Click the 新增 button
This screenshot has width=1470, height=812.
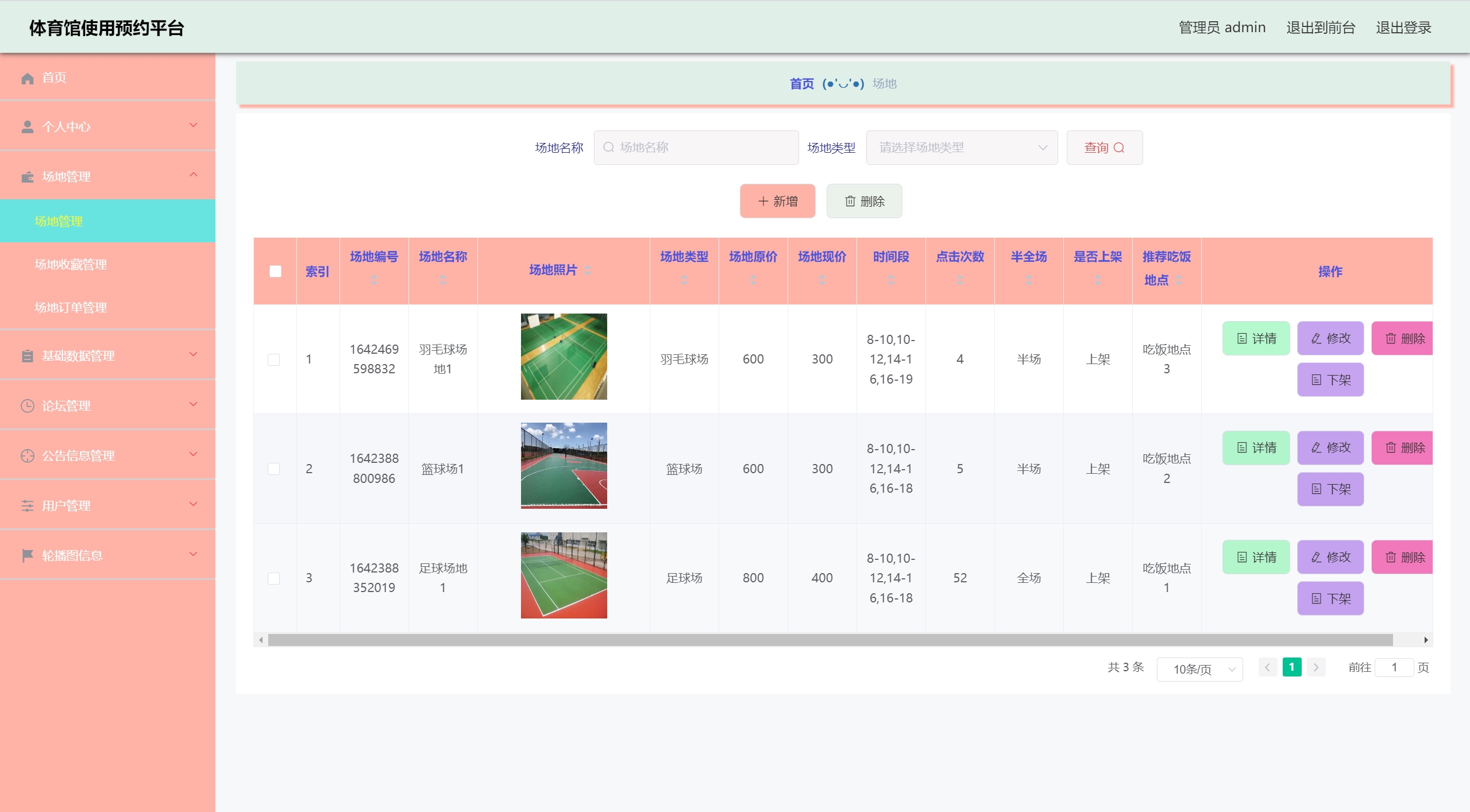777,202
